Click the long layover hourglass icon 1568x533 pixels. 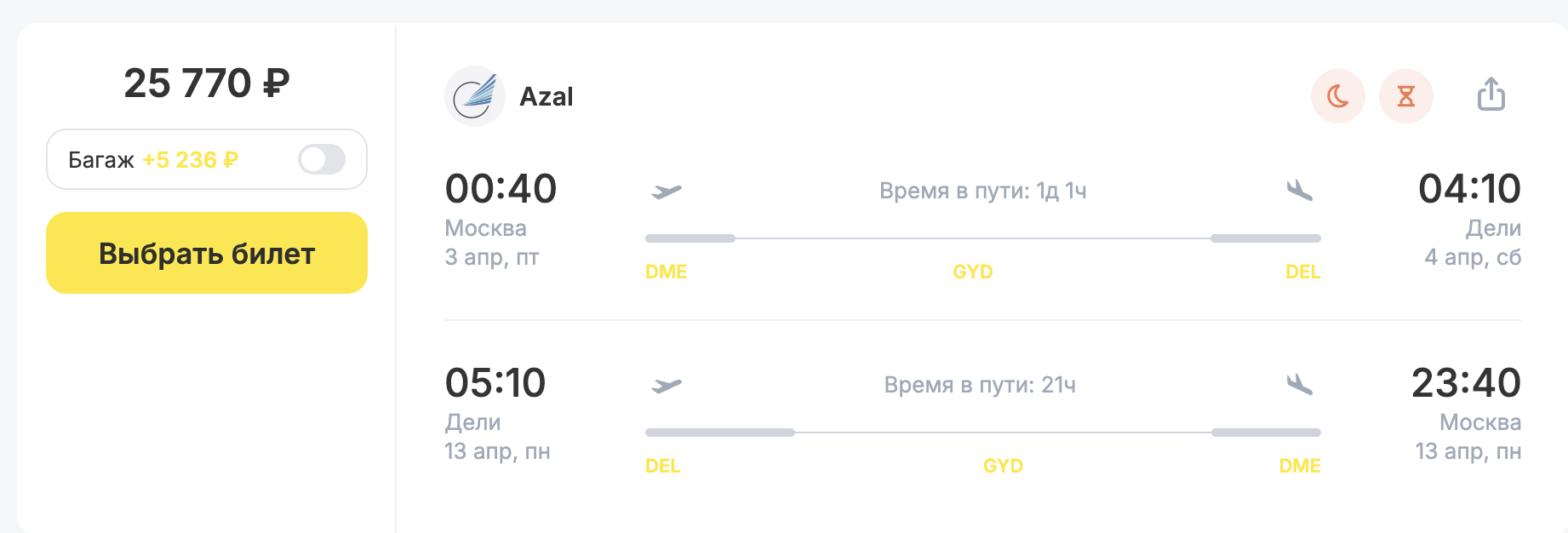point(1405,96)
